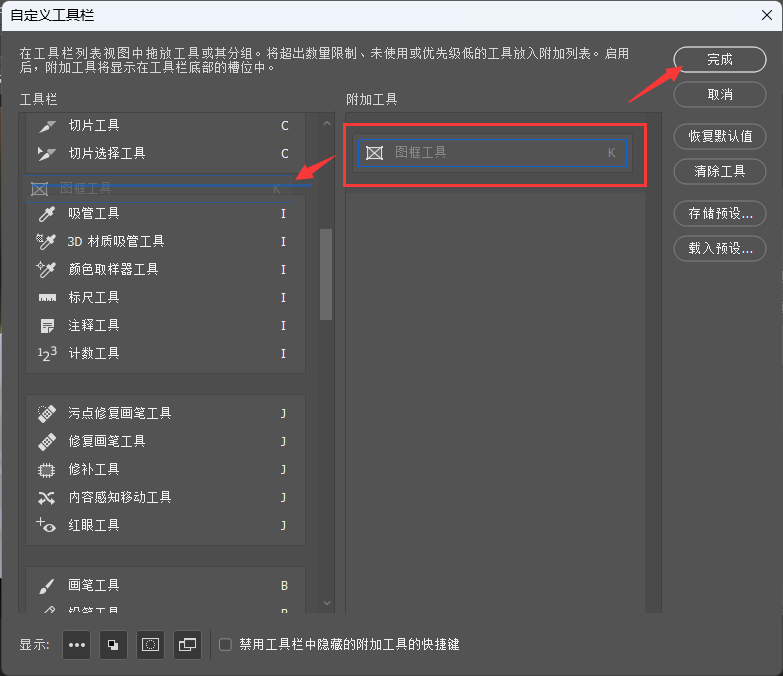
Task: Select 图框工具 label in 附加工具 list
Action: tap(420, 152)
